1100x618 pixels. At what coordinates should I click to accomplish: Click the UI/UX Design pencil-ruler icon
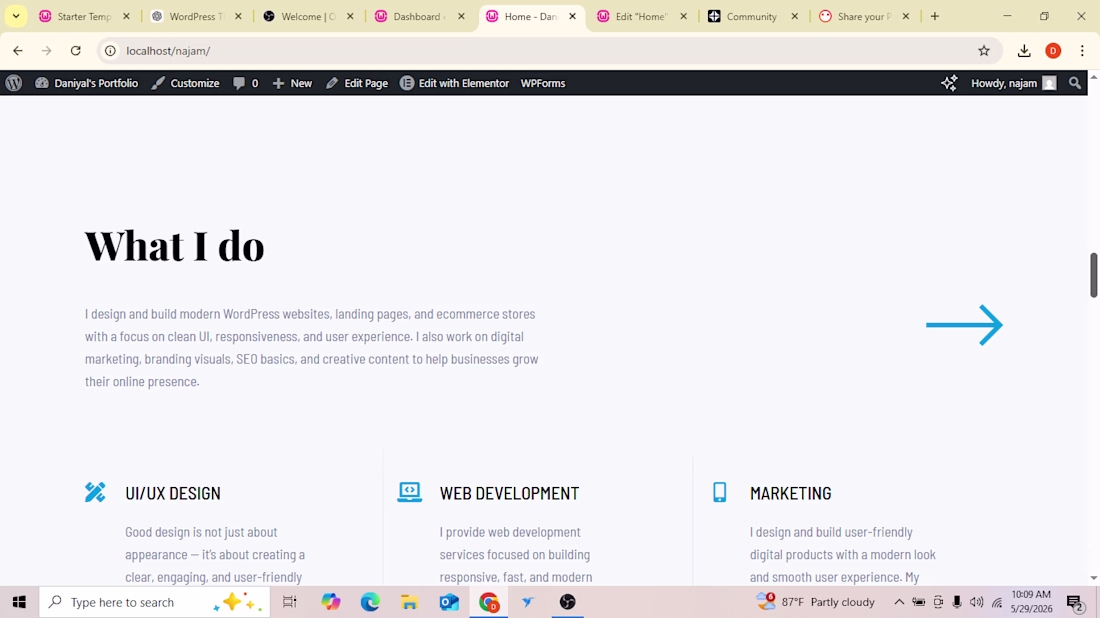point(95,492)
